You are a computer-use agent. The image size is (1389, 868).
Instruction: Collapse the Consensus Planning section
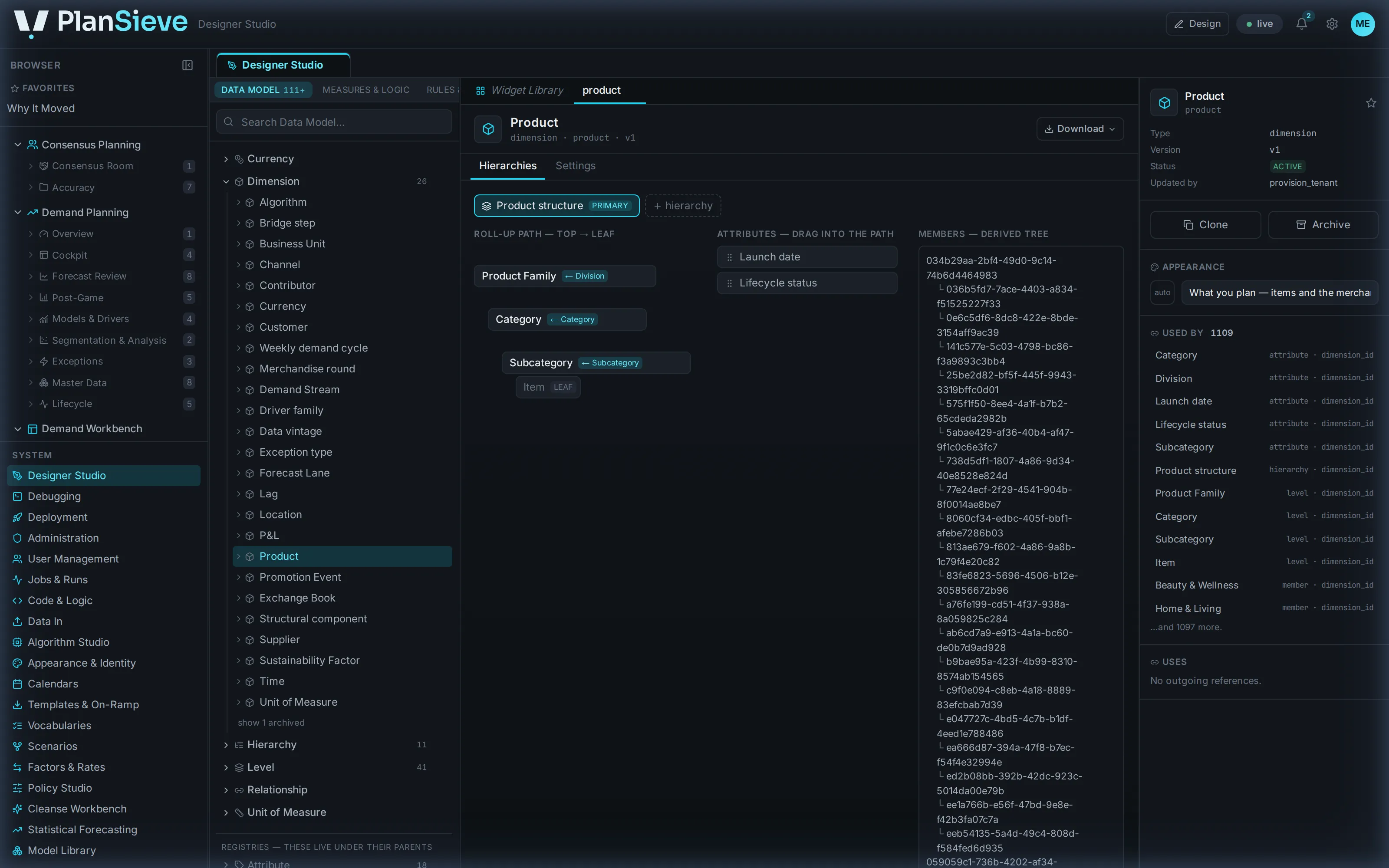coord(18,145)
